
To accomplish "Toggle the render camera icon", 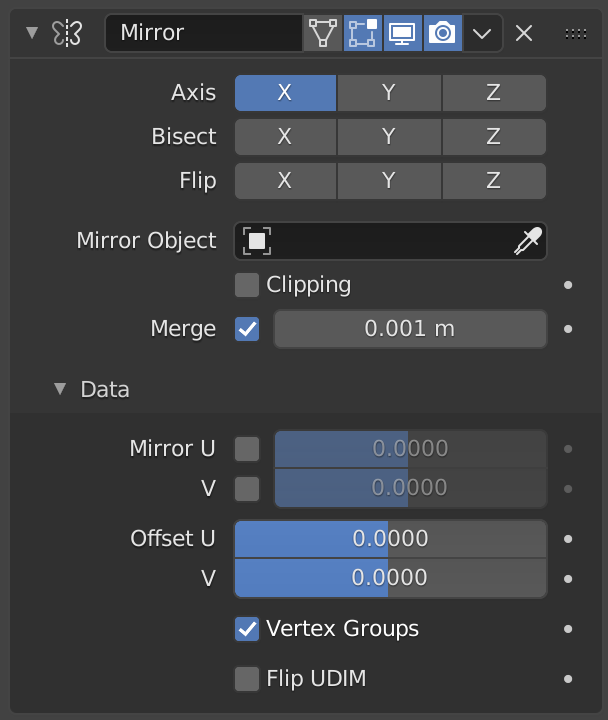I will [442, 33].
